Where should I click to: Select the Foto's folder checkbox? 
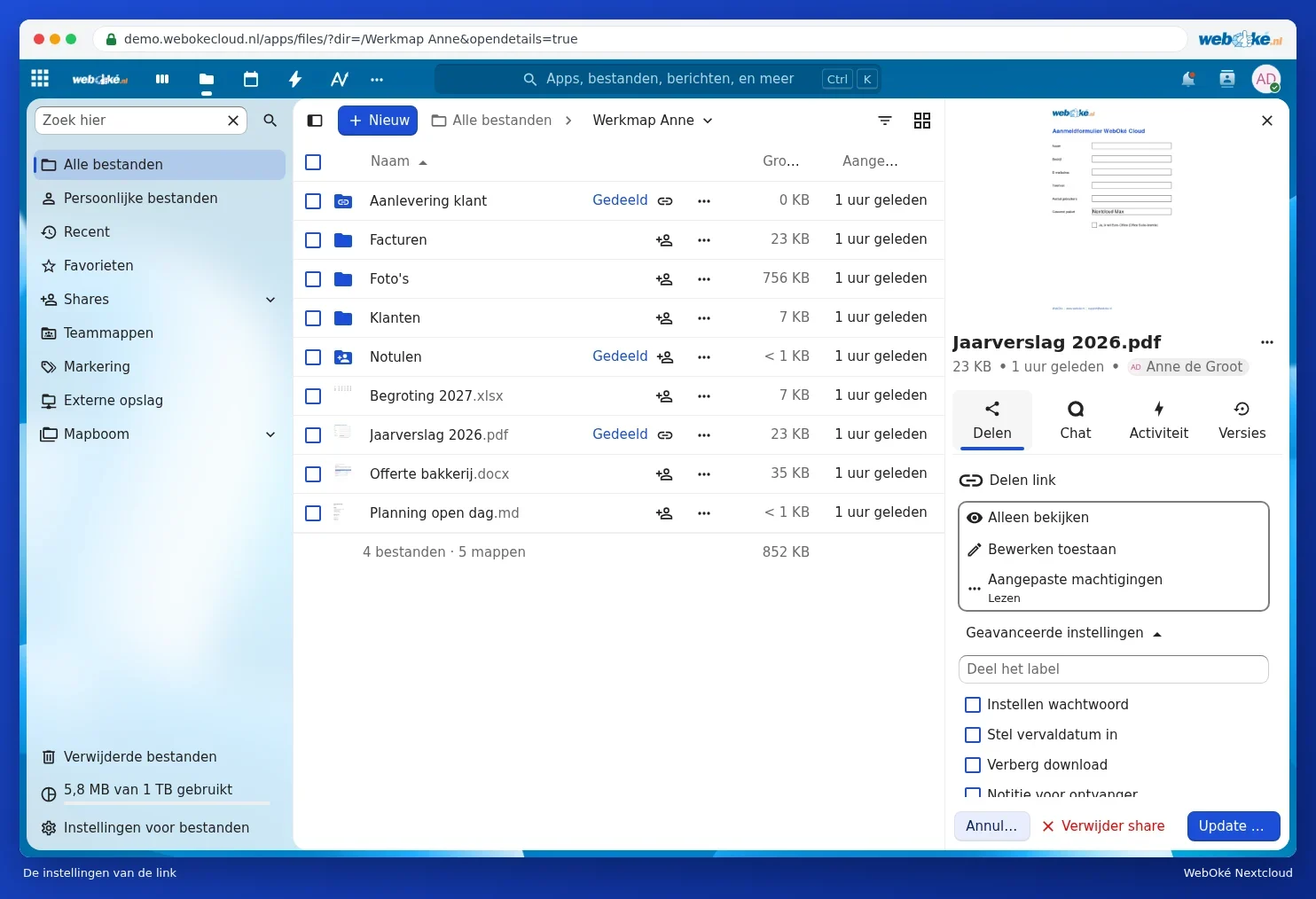point(313,279)
